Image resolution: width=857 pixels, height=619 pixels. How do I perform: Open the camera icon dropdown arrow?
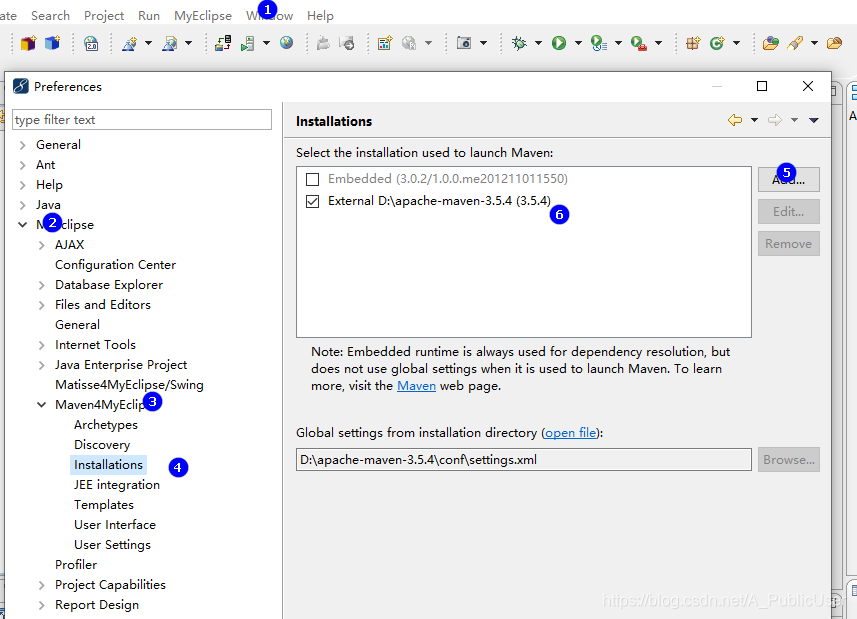coord(484,43)
